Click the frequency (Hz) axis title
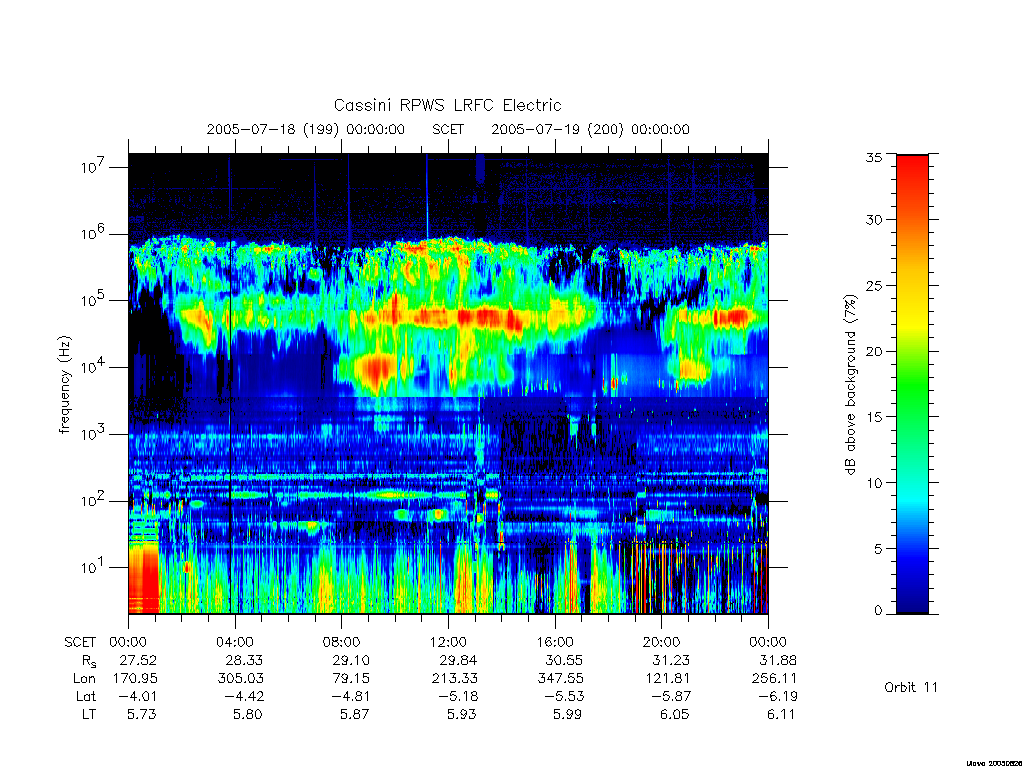Image resolution: width=1024 pixels, height=768 pixels. tap(64, 385)
